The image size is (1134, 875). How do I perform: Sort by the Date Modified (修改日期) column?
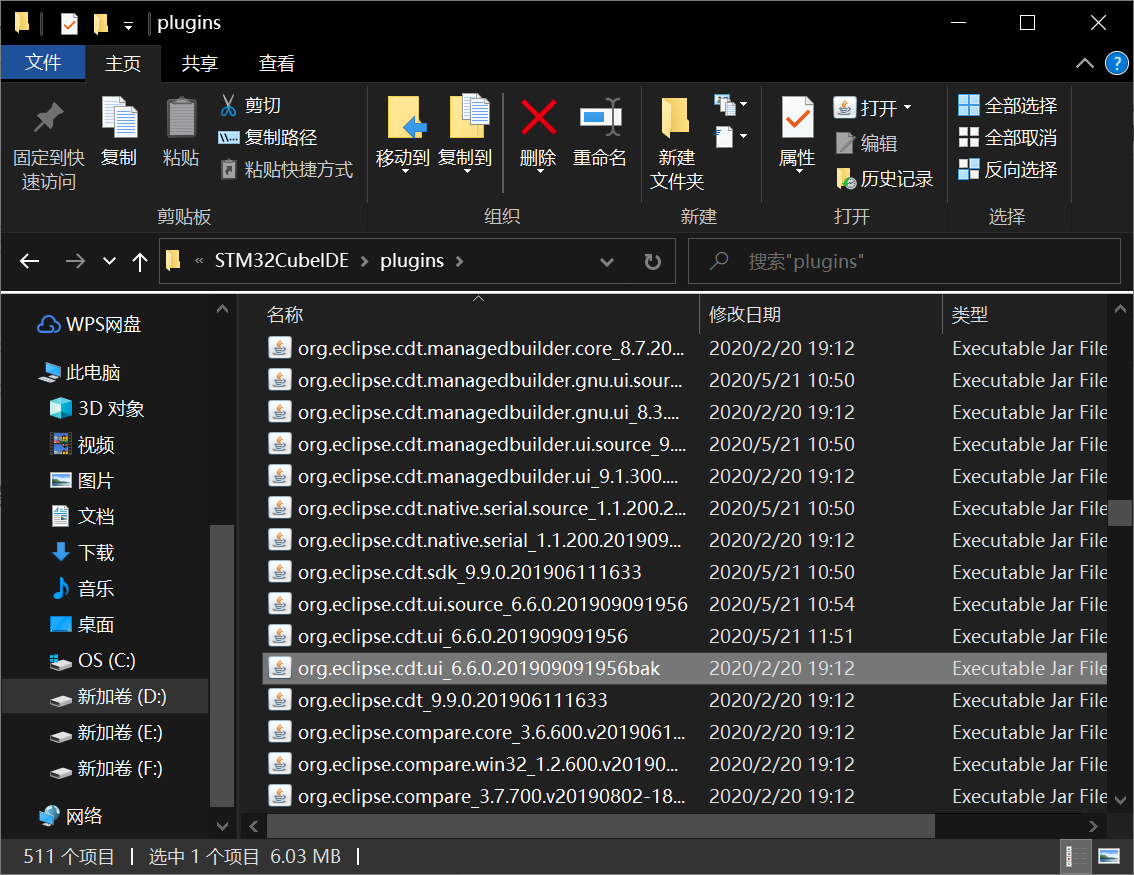click(x=744, y=315)
